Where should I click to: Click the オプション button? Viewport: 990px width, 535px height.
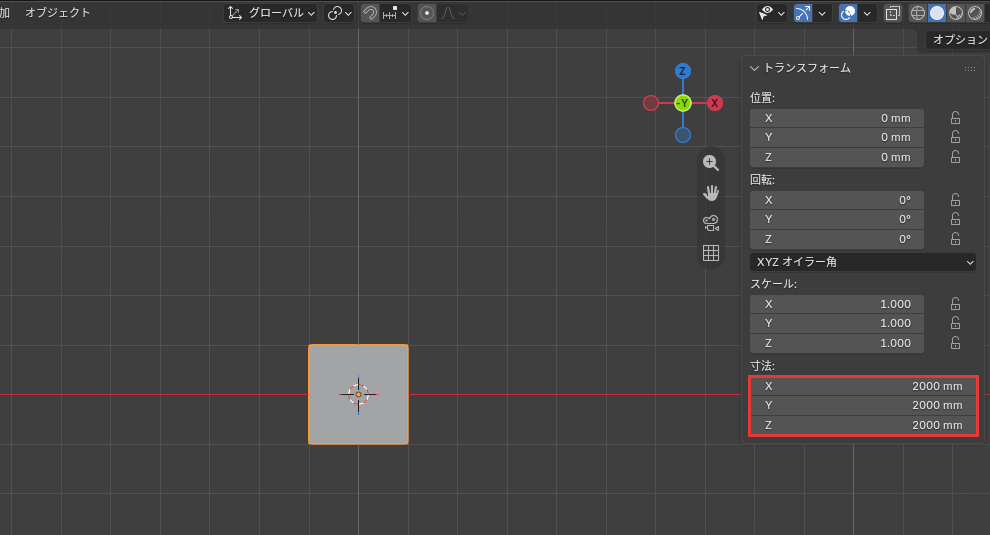point(958,39)
